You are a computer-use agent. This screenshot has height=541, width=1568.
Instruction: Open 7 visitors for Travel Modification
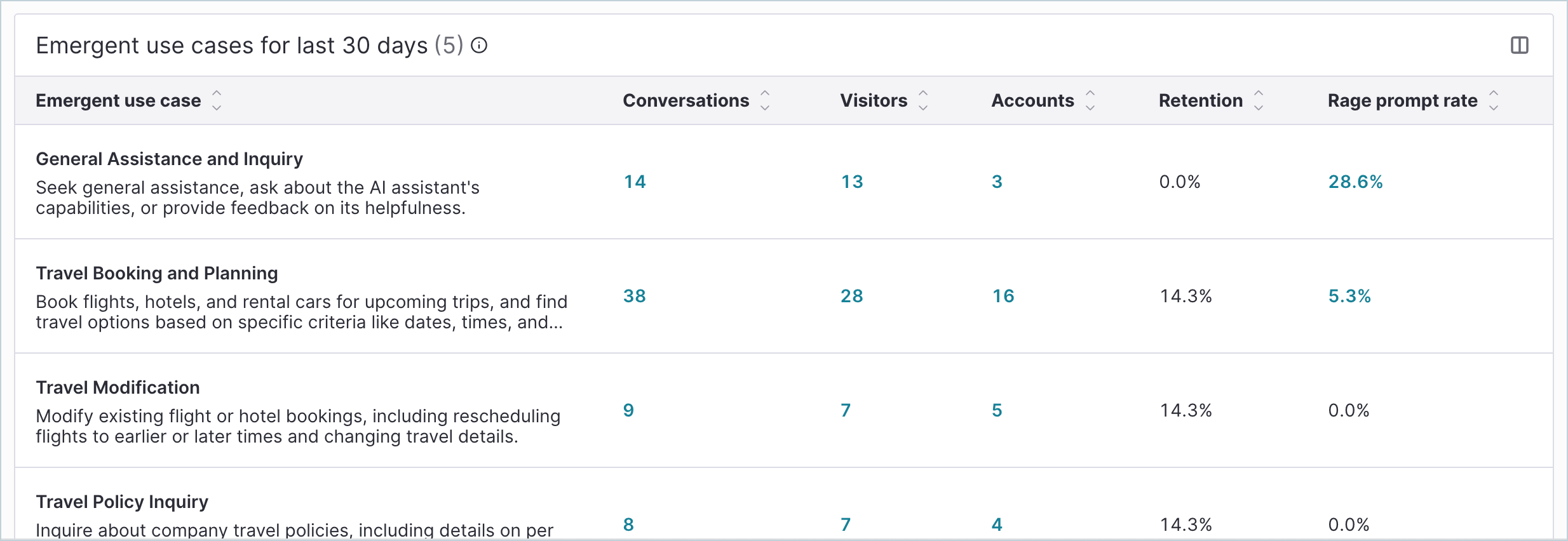846,410
